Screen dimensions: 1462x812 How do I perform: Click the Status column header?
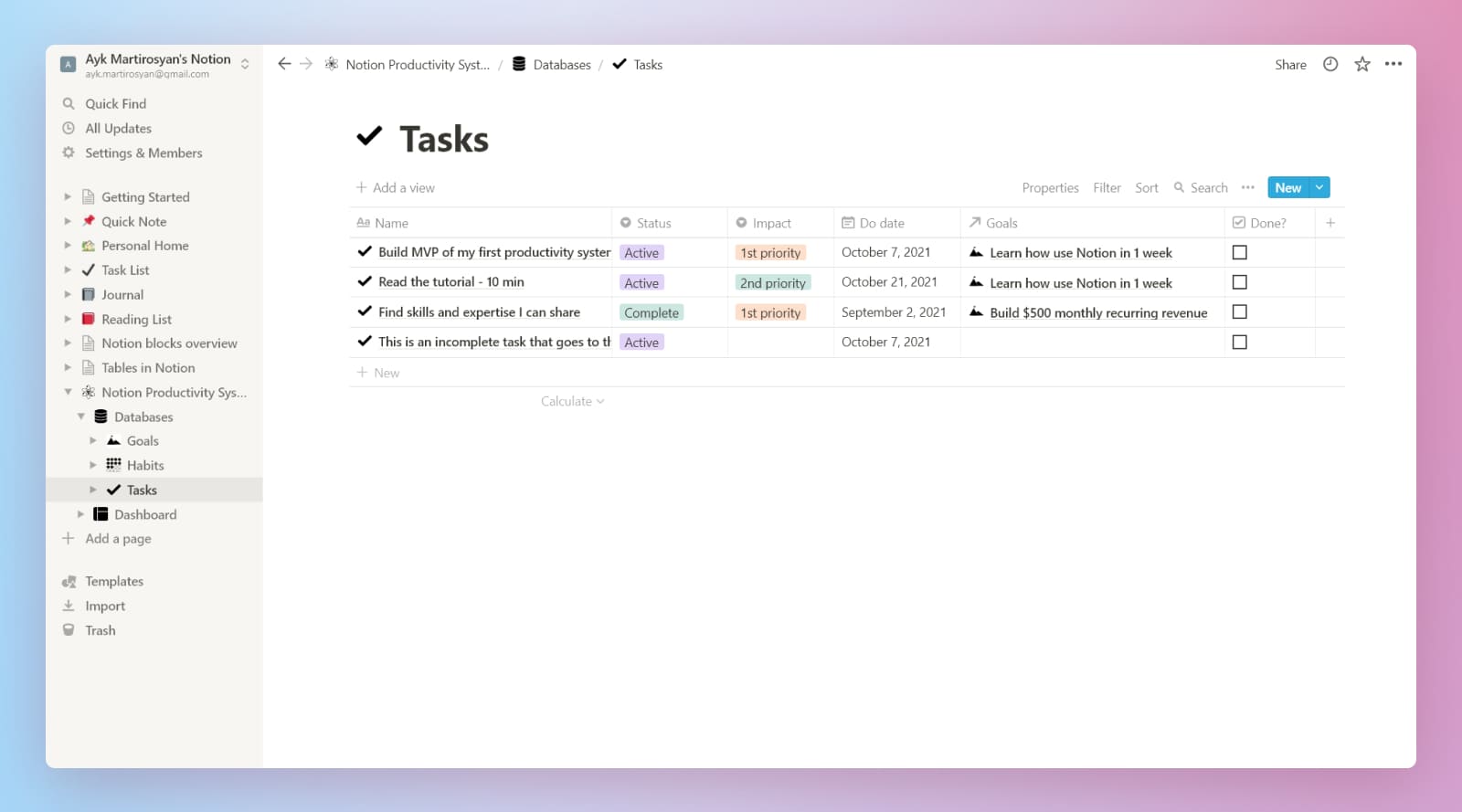(x=669, y=223)
